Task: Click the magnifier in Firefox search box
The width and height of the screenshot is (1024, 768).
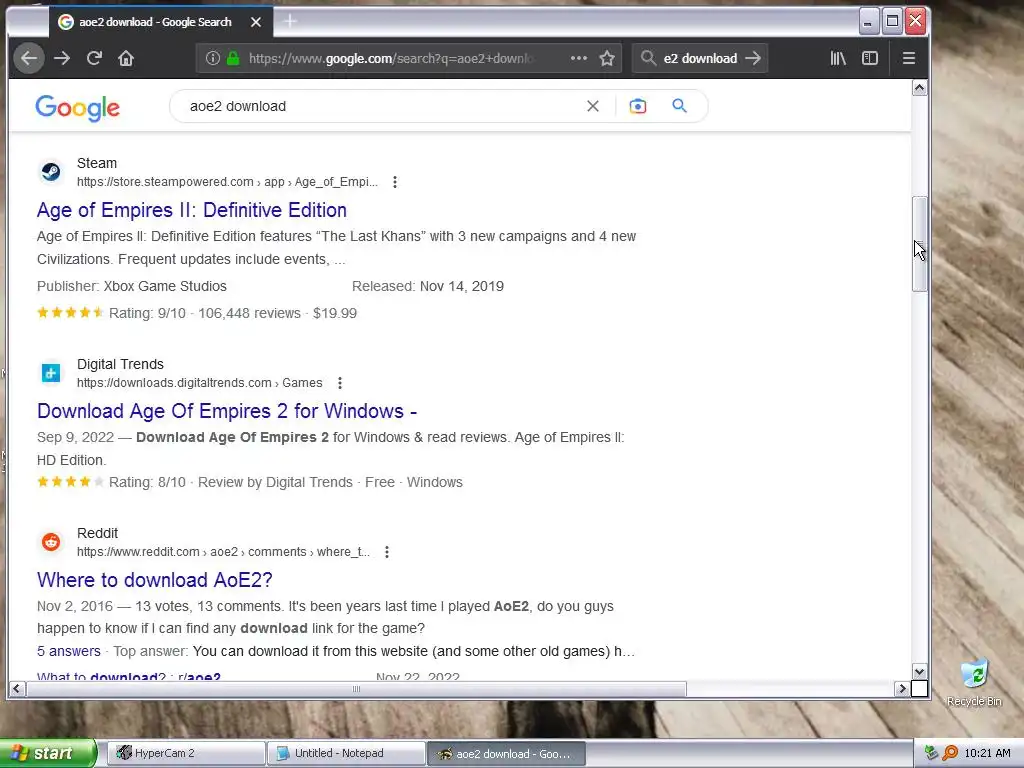Action: click(648, 58)
